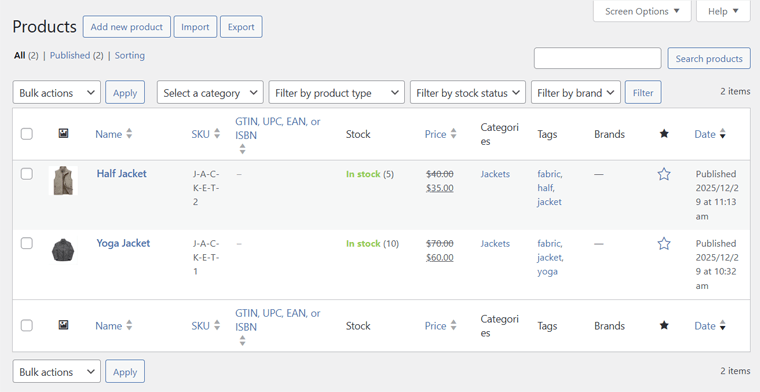Click the featured star in the bottom header
The height and width of the screenshot is (392, 760).
(664, 325)
